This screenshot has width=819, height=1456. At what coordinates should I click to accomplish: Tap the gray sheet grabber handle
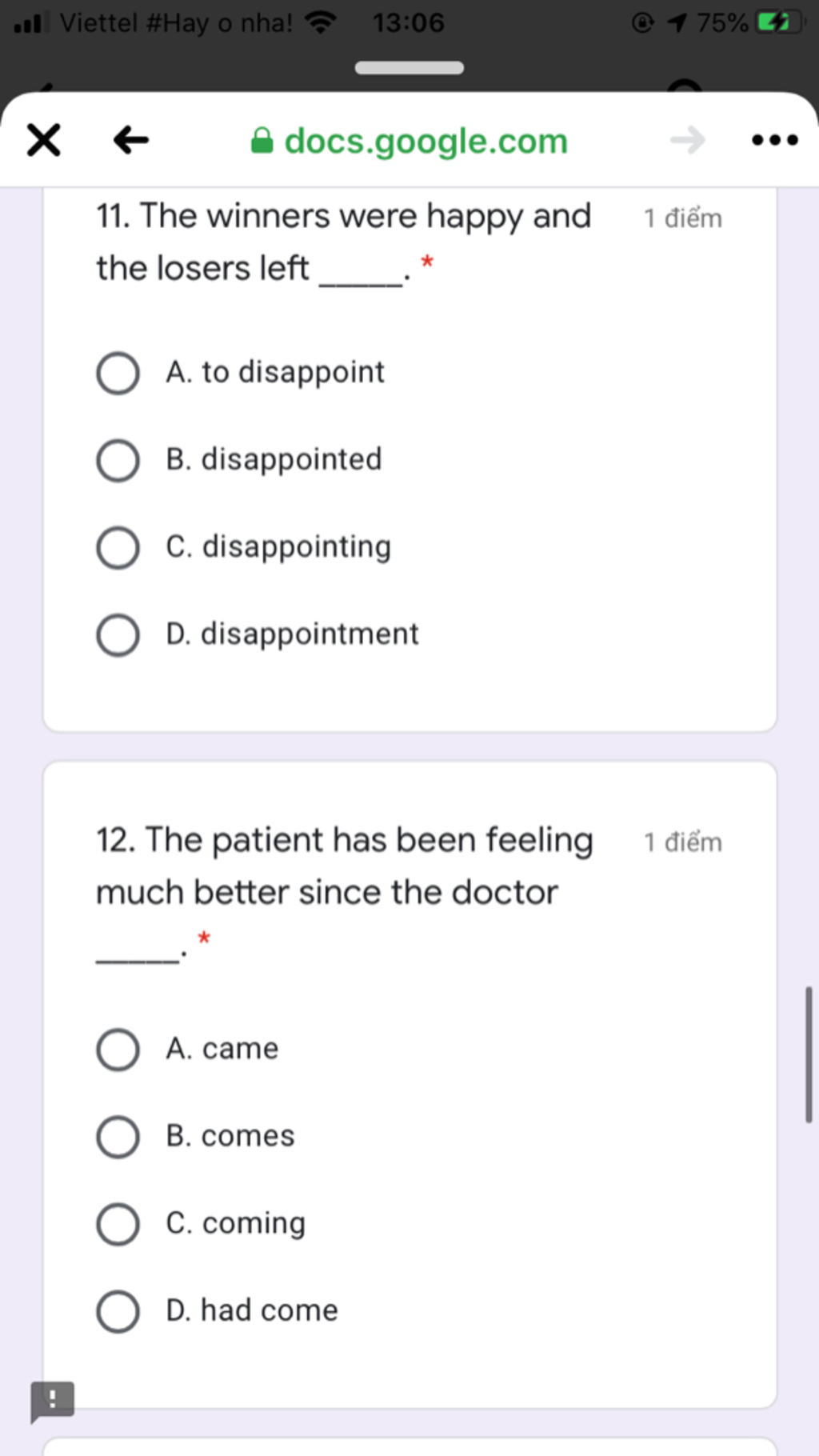(409, 68)
